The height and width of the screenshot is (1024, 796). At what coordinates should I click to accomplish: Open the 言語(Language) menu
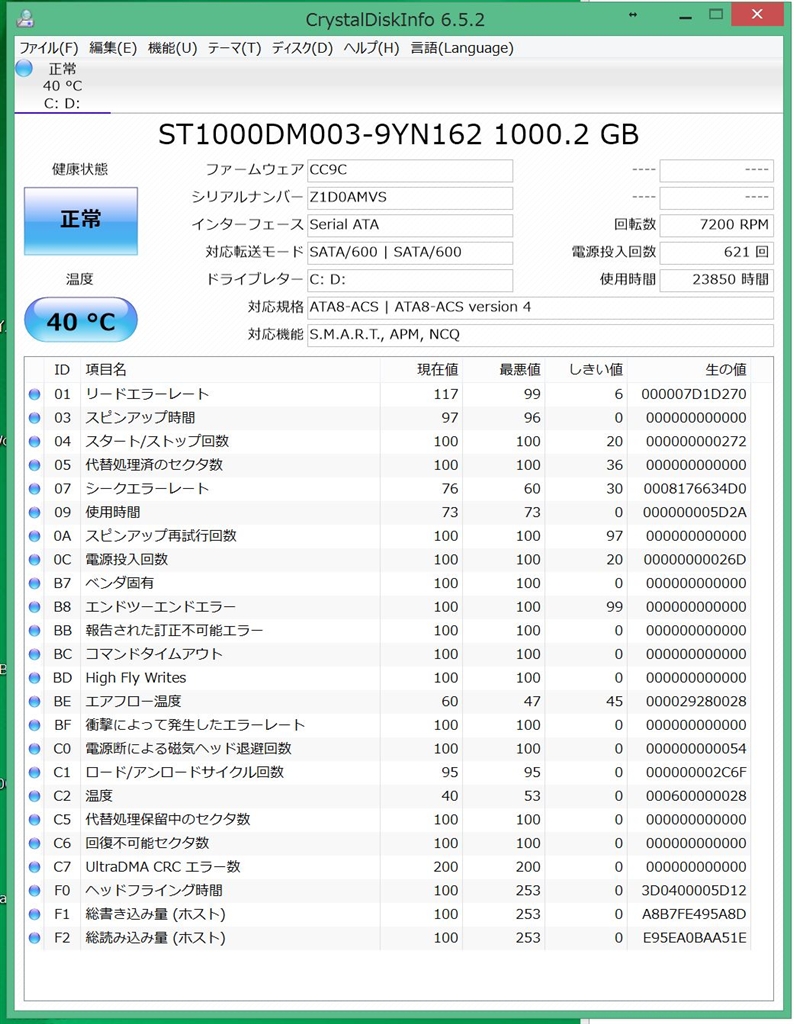click(462, 48)
